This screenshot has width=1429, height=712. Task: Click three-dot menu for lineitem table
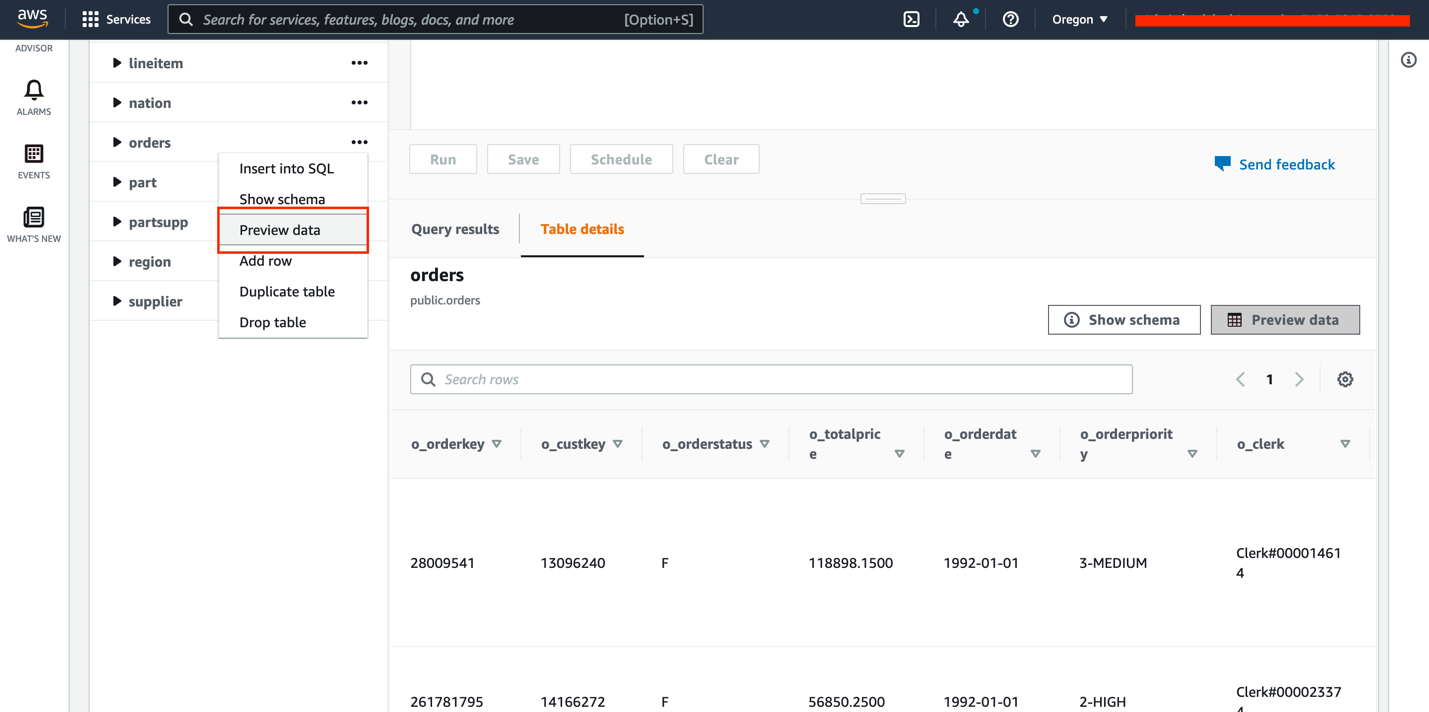click(x=359, y=63)
